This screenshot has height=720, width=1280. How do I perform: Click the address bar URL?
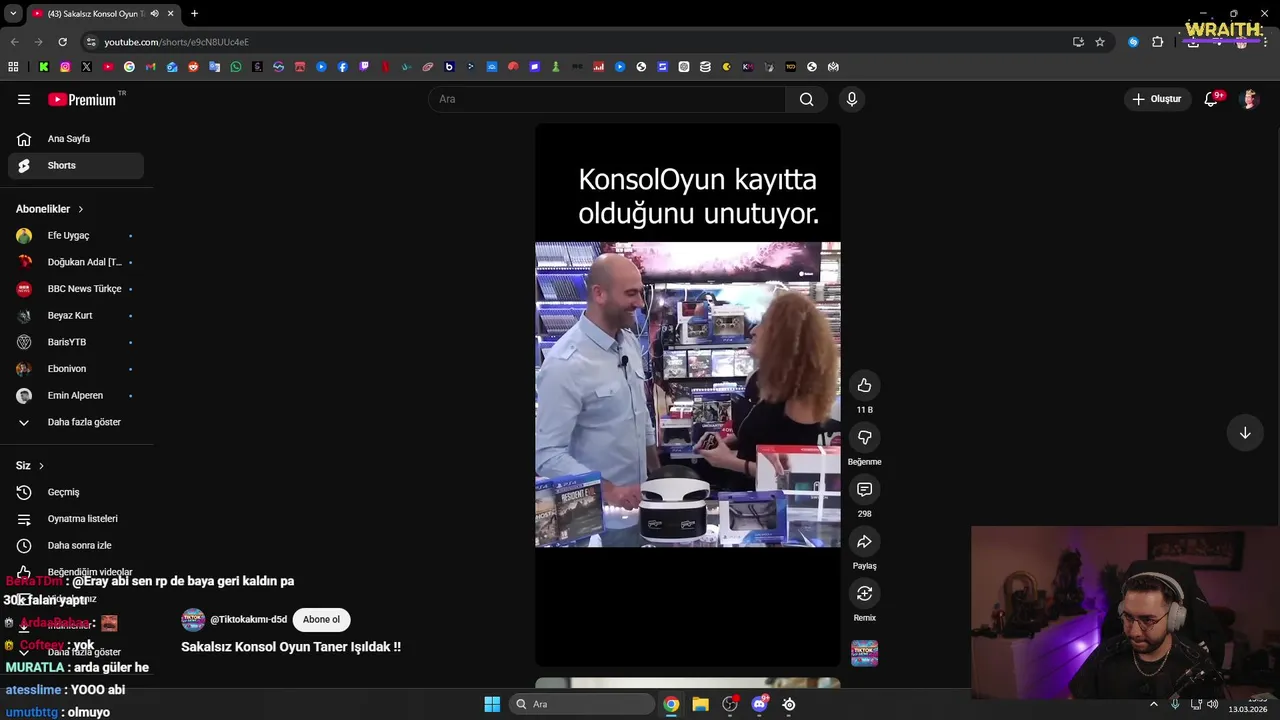[x=176, y=42]
